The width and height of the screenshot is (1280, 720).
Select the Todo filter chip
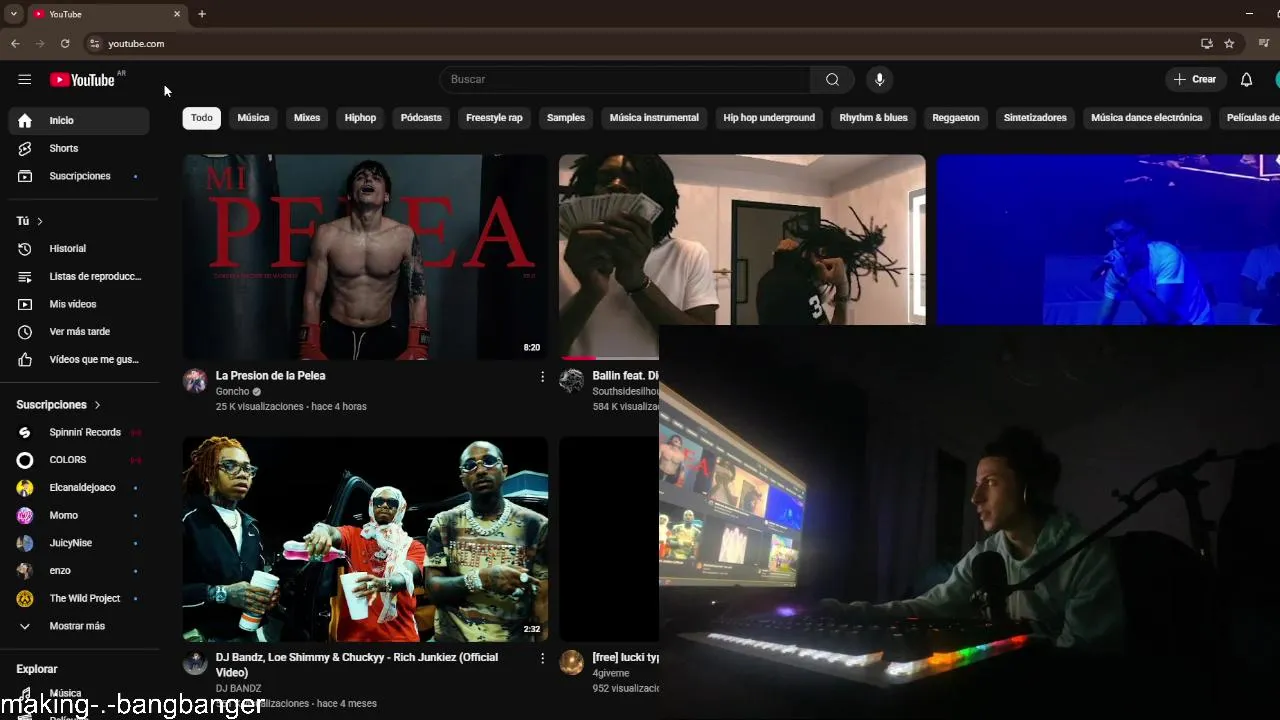pos(202,118)
